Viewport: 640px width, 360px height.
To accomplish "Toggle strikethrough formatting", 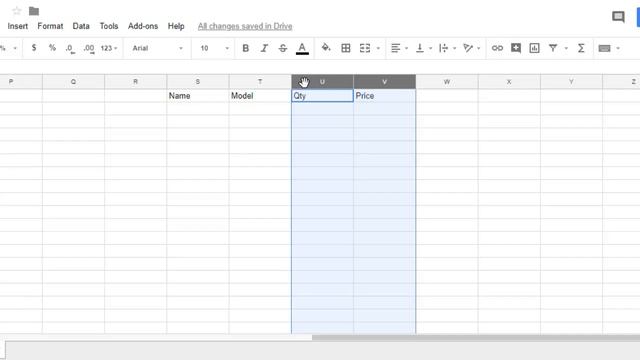I will [283, 48].
